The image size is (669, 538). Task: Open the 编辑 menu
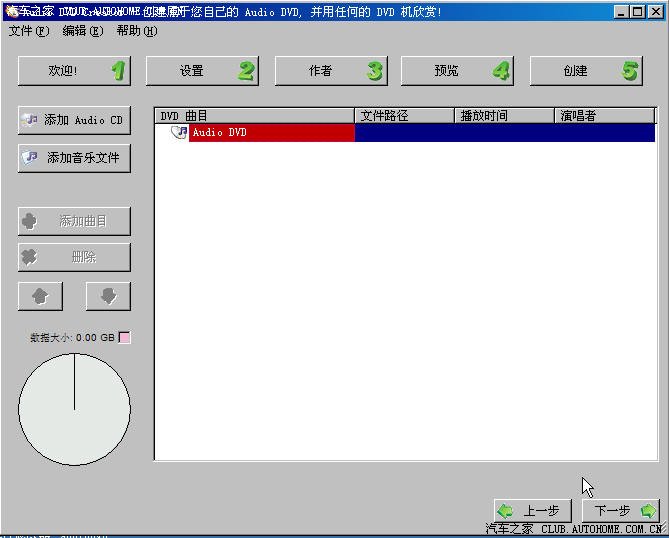click(x=82, y=31)
